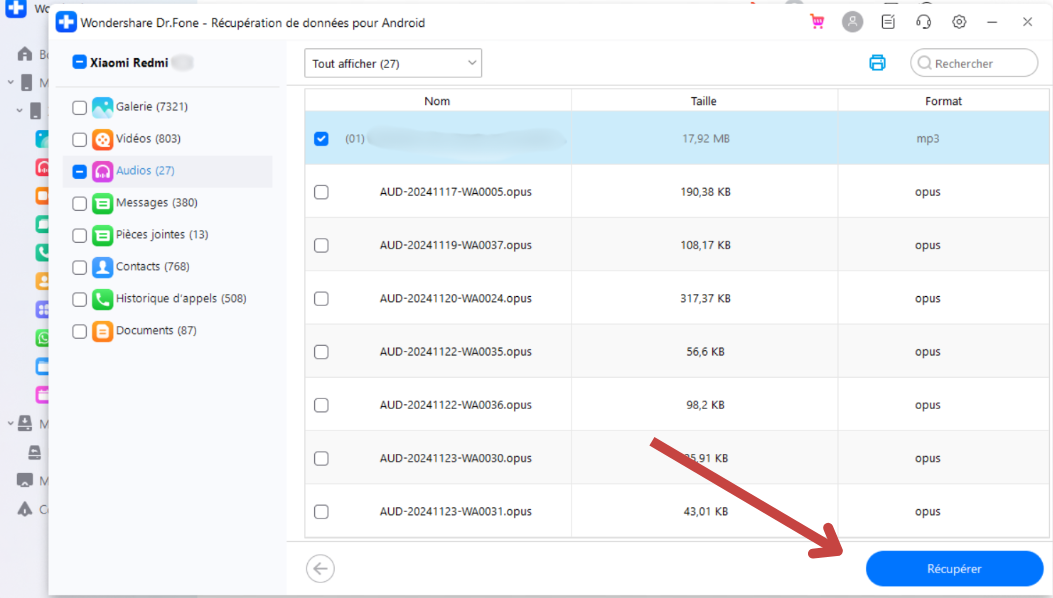Tick the Documents checkbox
The width and height of the screenshot is (1053, 598).
(x=79, y=331)
